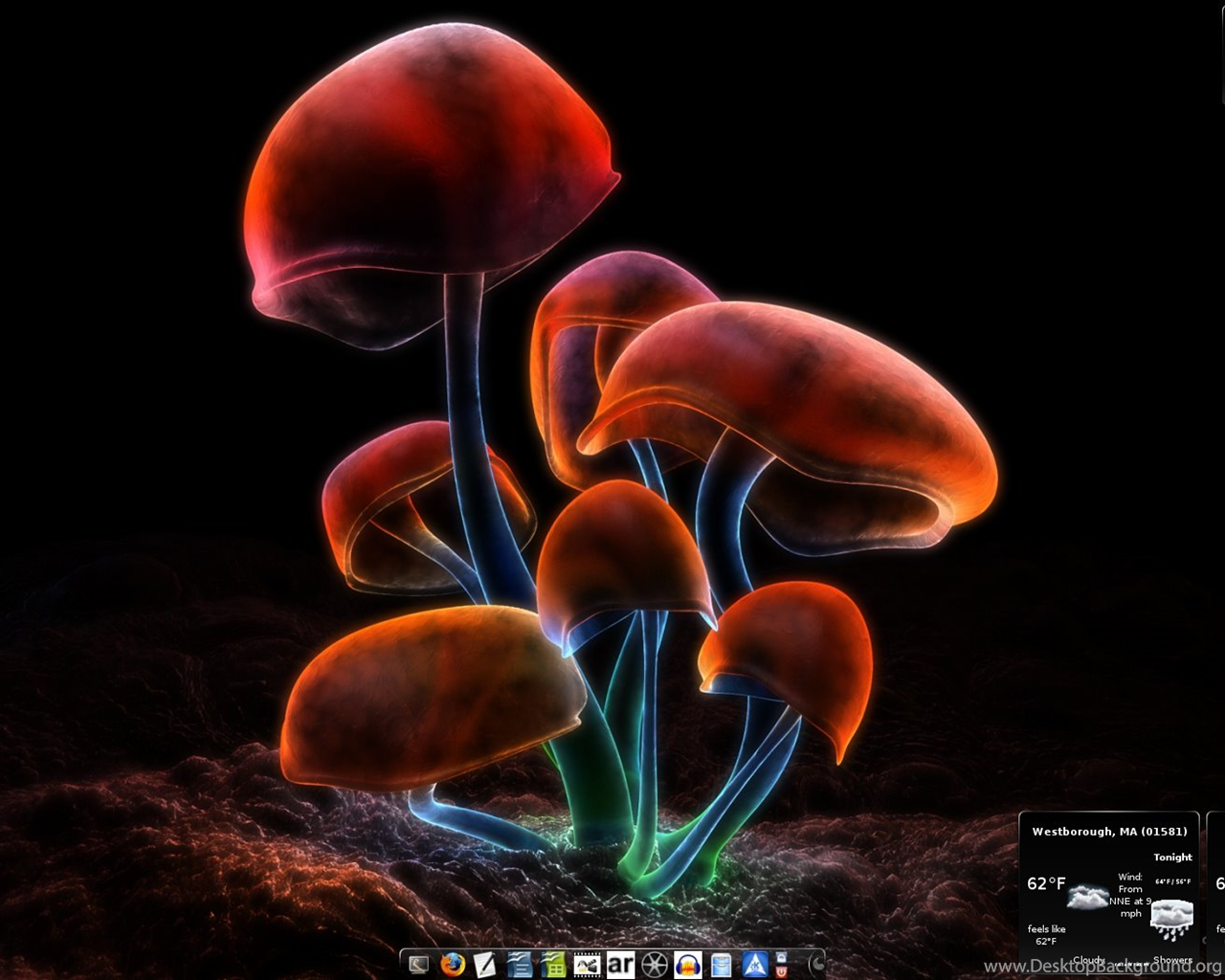1225x980 pixels.
Task: Open the text editor notepad-and-pen icon
Action: pos(485,964)
